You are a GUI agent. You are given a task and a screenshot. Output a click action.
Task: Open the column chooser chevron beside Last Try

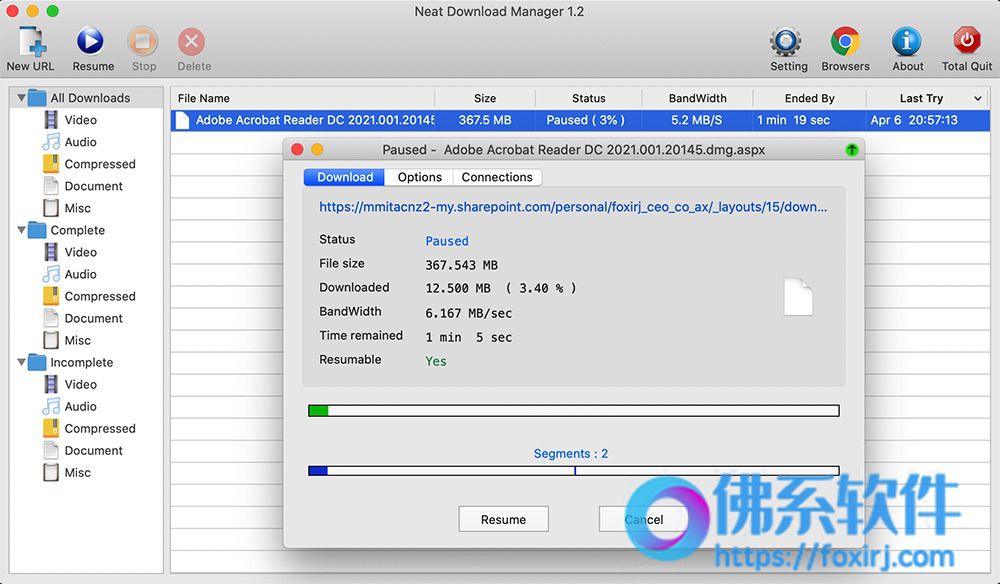tap(978, 98)
